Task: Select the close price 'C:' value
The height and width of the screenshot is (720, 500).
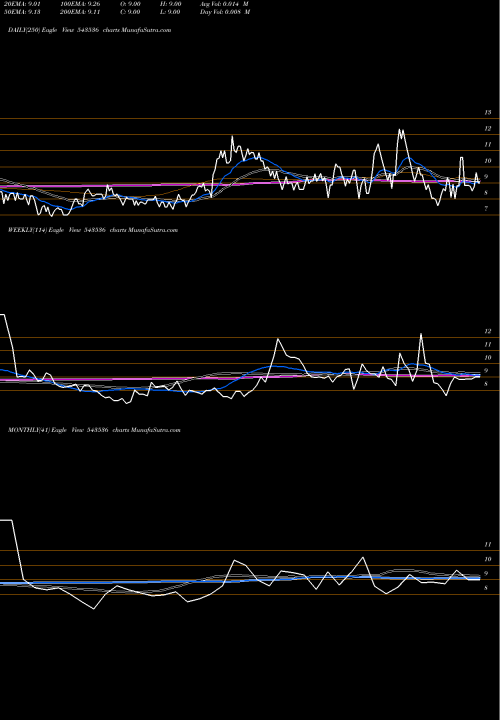Action: pos(130,12)
